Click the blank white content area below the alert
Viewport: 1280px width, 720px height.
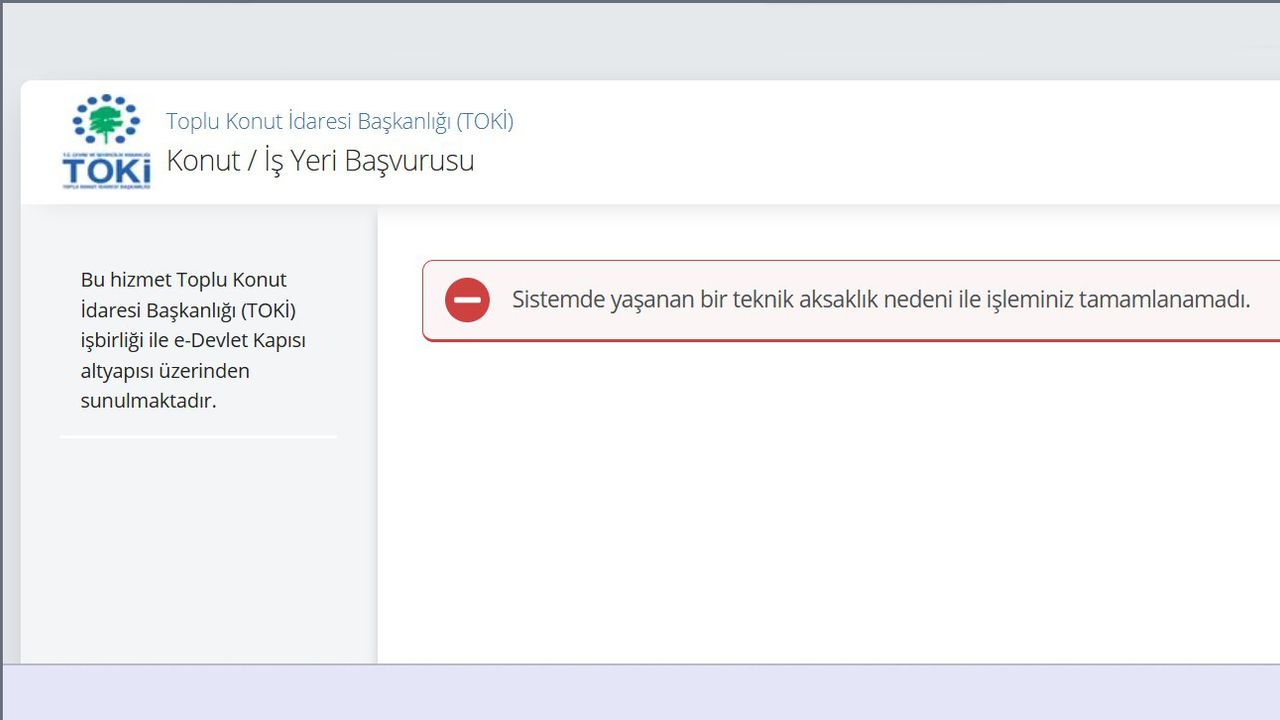pyautogui.click(x=828, y=500)
